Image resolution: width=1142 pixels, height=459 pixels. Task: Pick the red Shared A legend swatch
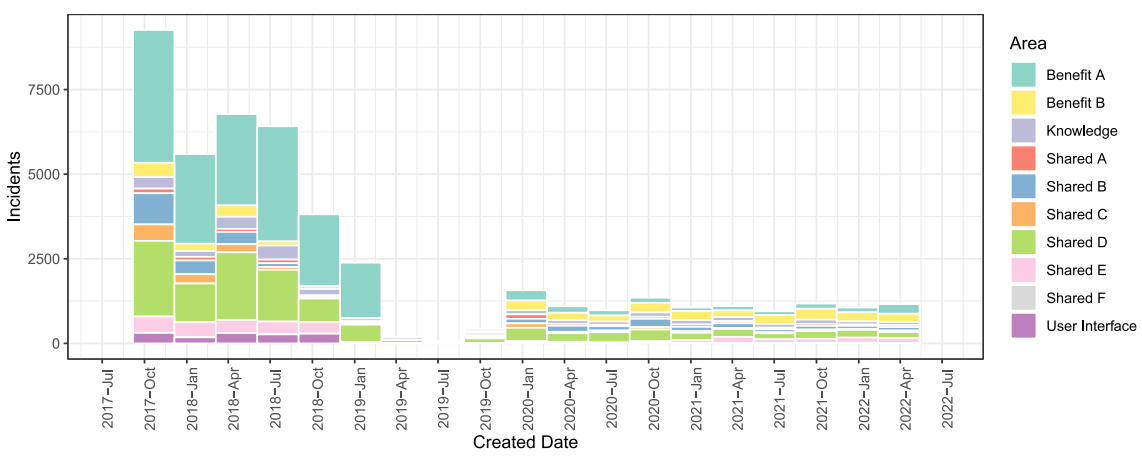pos(1023,159)
